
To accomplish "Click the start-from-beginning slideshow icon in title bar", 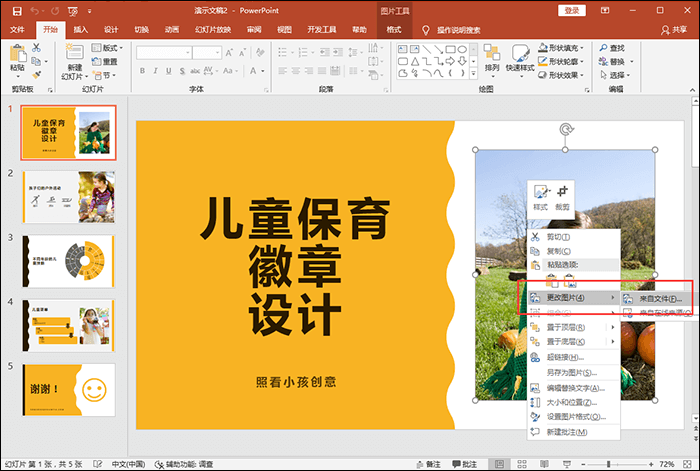I will pyautogui.click(x=73, y=11).
